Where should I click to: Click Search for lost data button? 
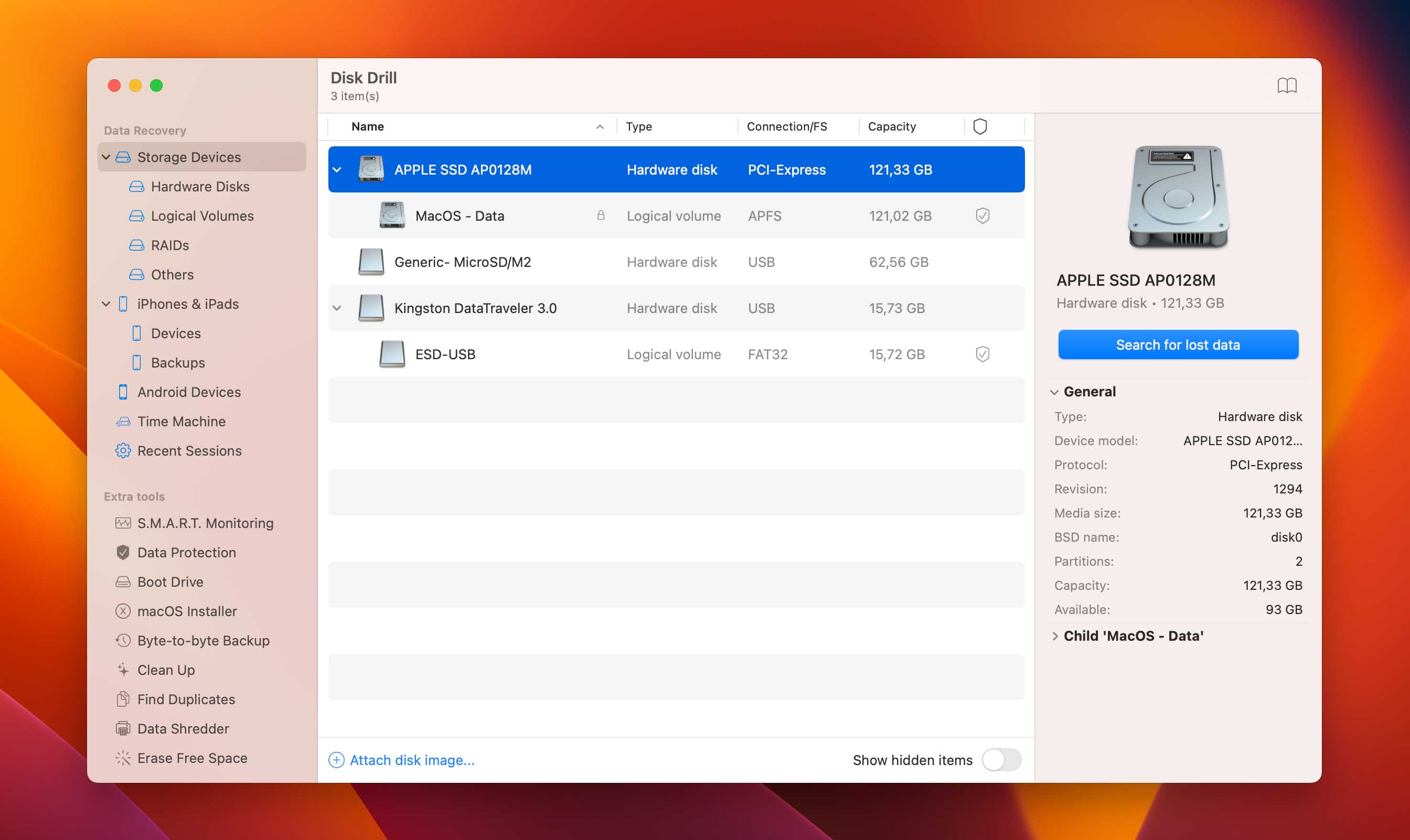(x=1178, y=344)
